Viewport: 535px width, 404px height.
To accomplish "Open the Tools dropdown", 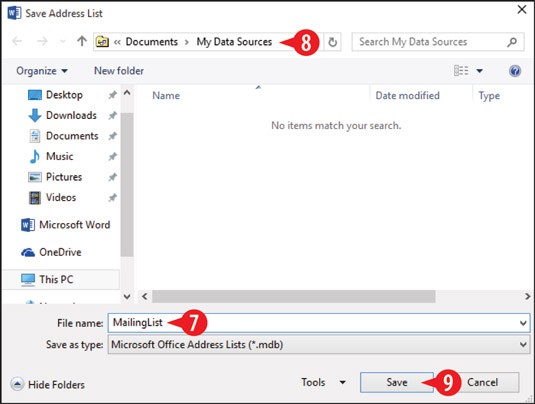I will tap(323, 382).
